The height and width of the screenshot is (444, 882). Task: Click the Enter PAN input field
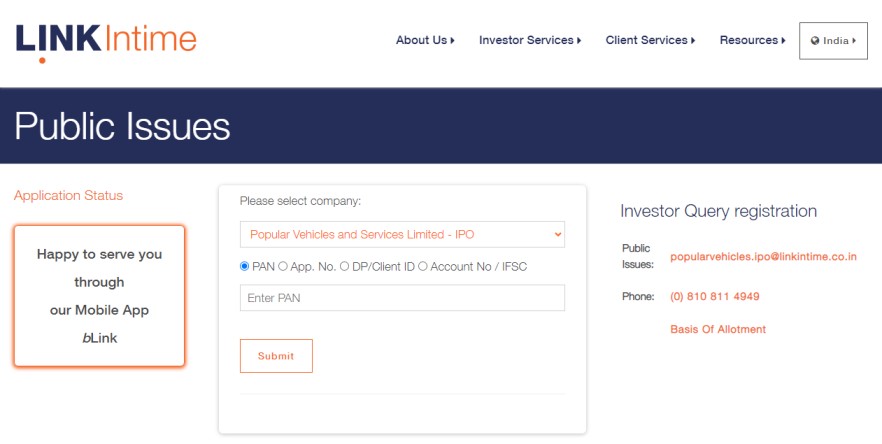(402, 298)
